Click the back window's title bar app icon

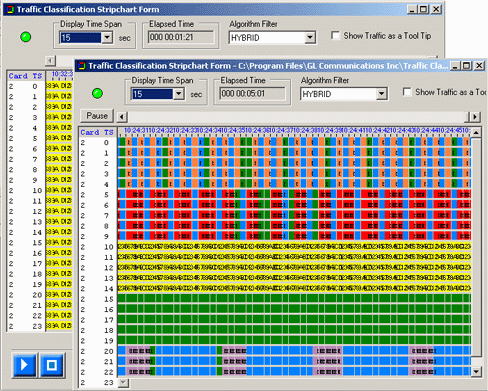[x=10, y=9]
